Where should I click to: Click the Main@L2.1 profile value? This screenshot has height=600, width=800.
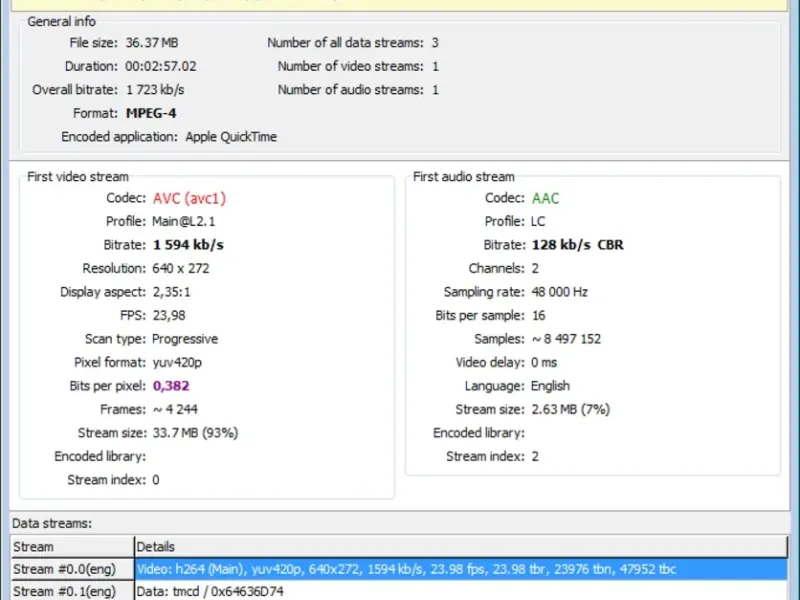coord(185,222)
